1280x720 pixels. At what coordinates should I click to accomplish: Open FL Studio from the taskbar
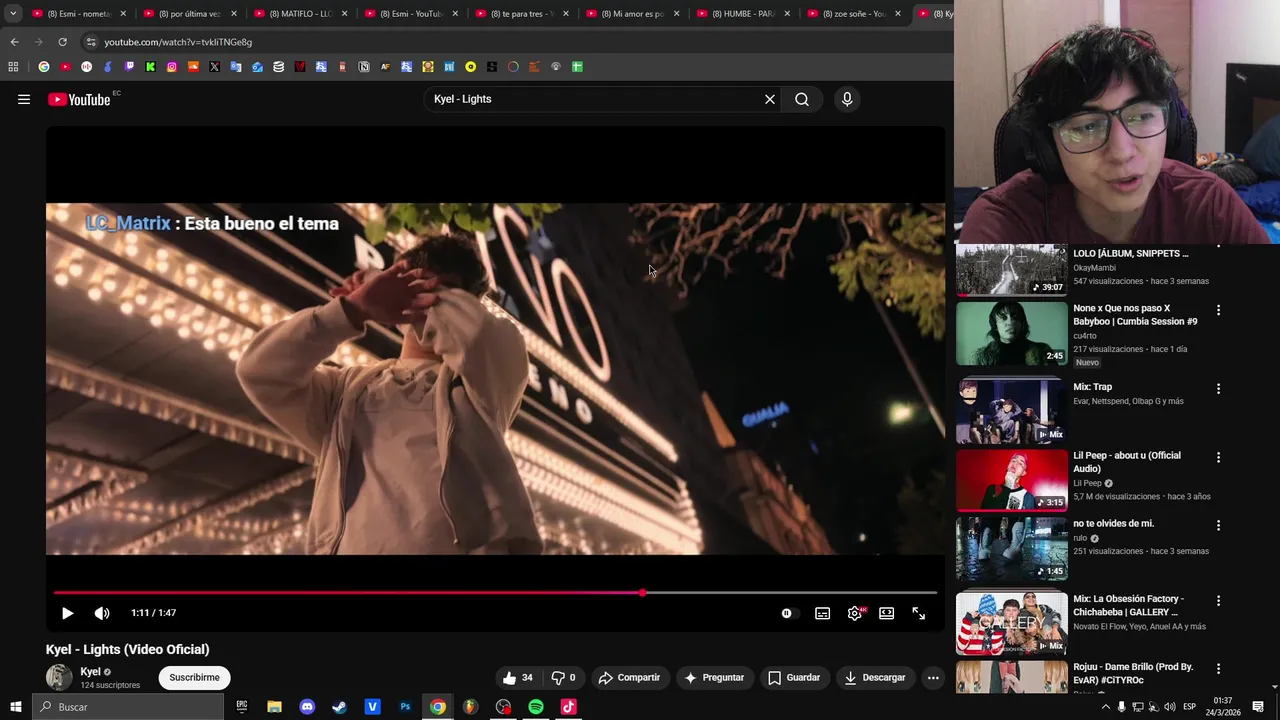pos(470,707)
